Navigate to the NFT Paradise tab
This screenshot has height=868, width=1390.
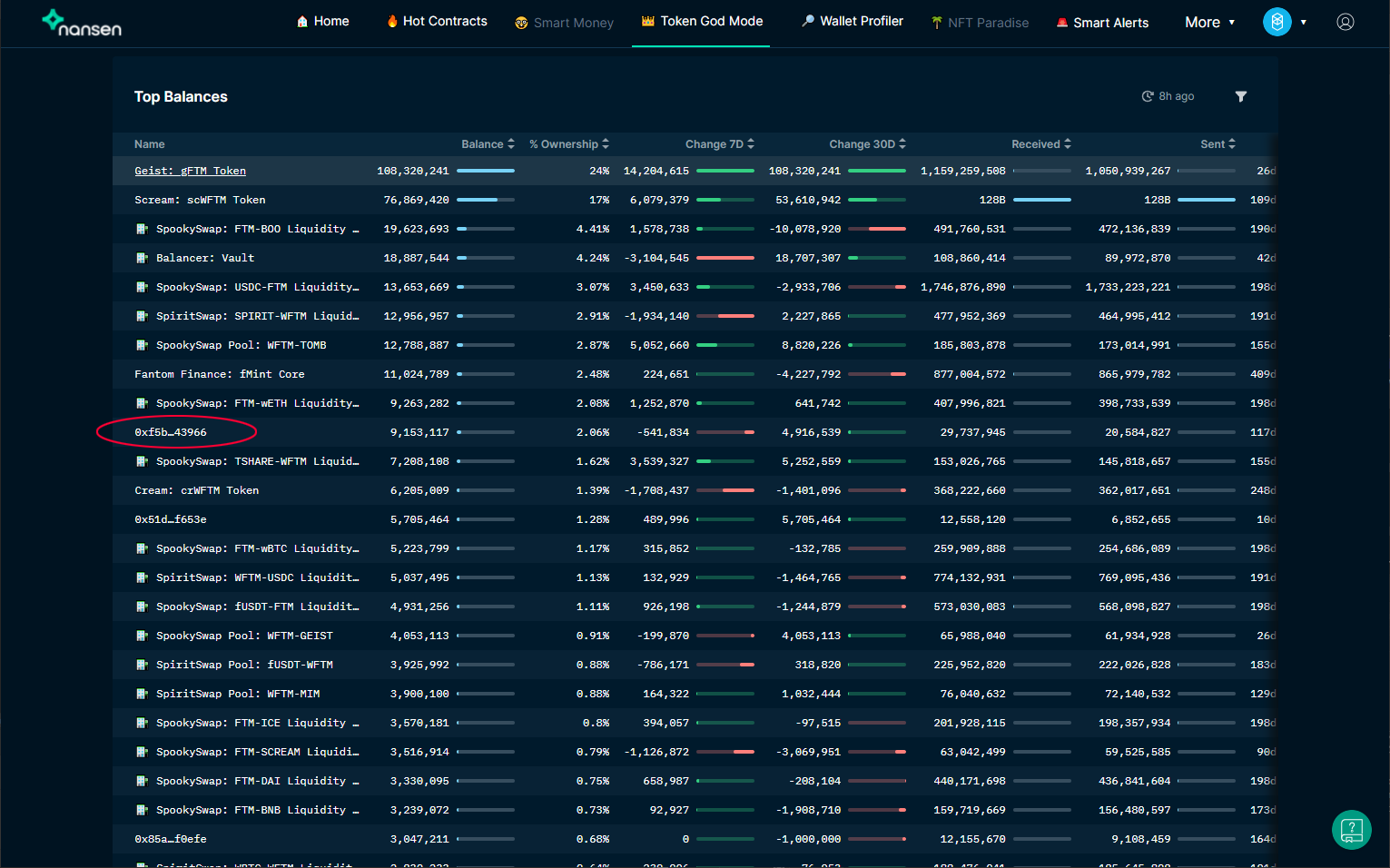click(980, 23)
